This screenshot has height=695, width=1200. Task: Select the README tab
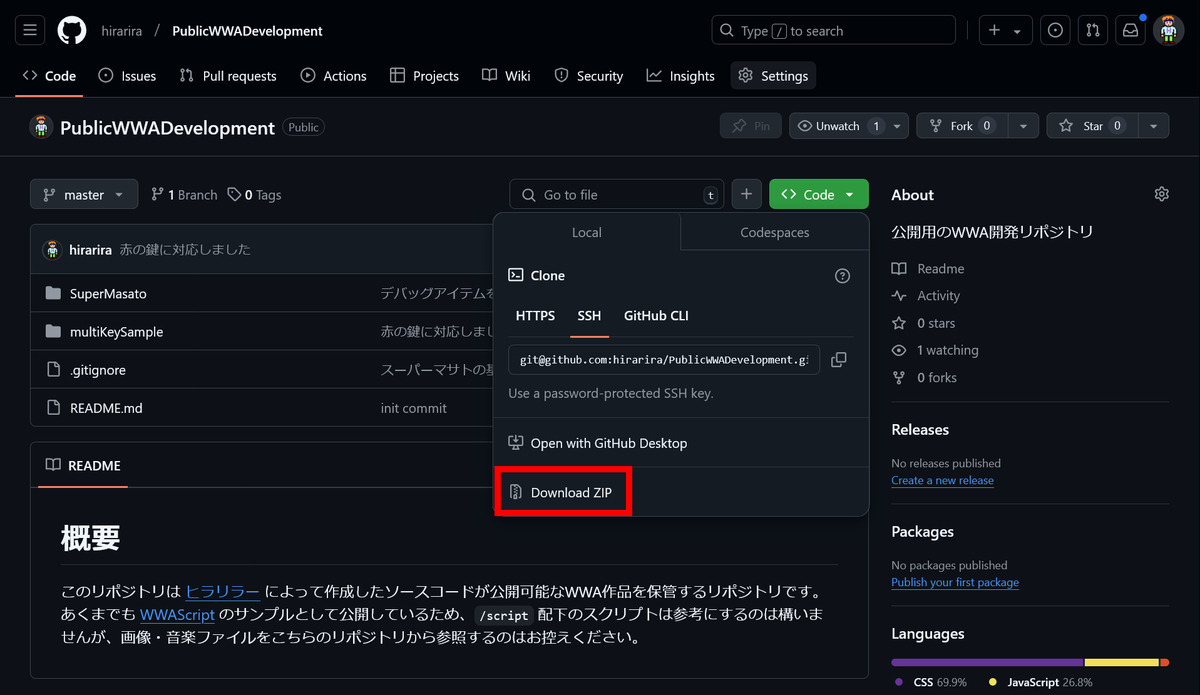pyautogui.click(x=83, y=466)
